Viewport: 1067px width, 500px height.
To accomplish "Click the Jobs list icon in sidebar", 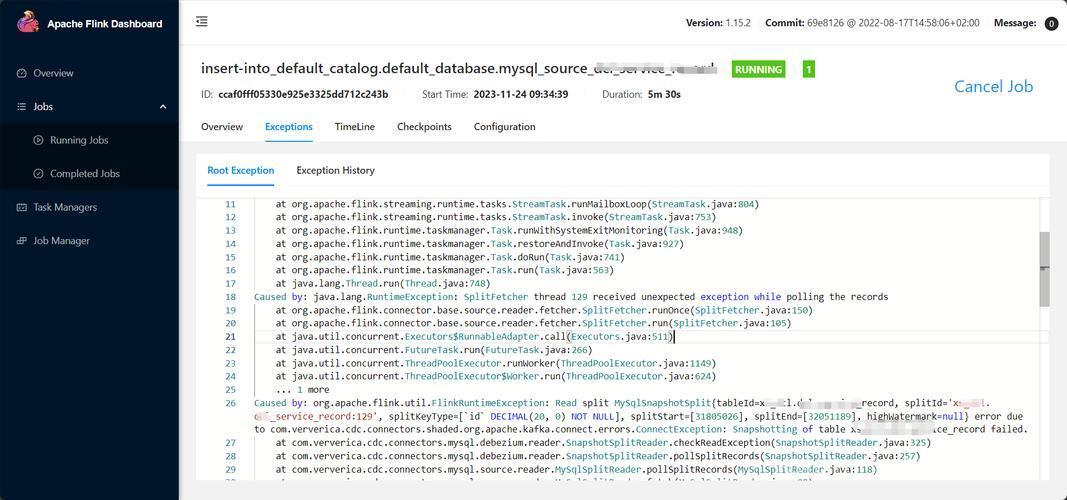I will [x=21, y=107].
